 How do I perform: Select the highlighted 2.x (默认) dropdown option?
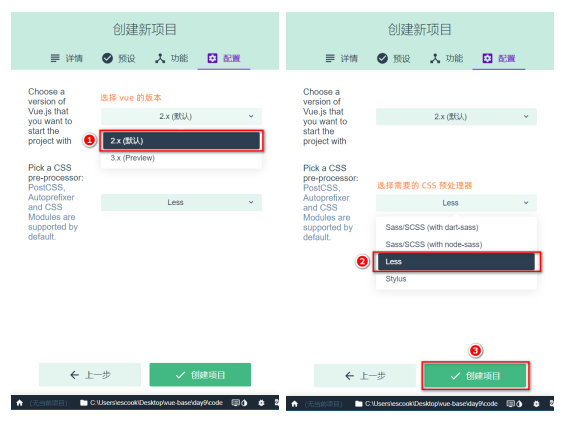[x=181, y=141]
